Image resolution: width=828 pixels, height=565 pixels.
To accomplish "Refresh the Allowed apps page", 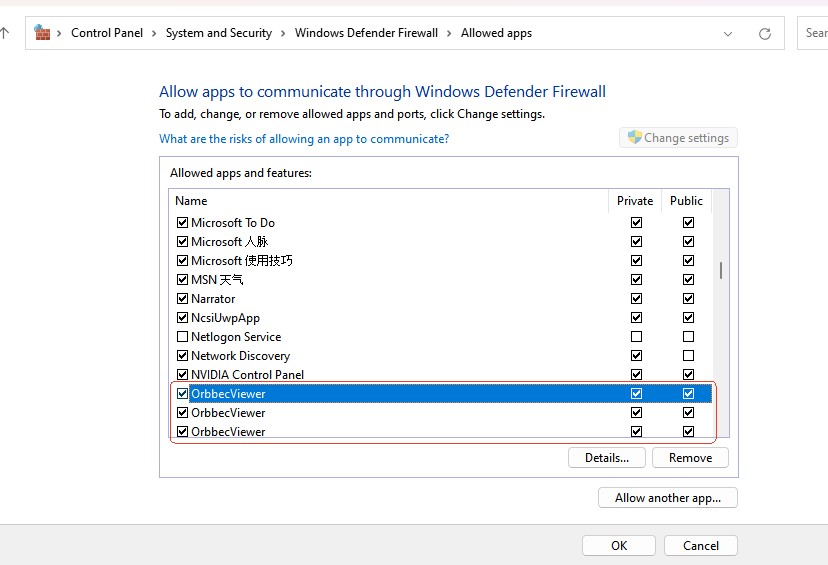I will [765, 33].
